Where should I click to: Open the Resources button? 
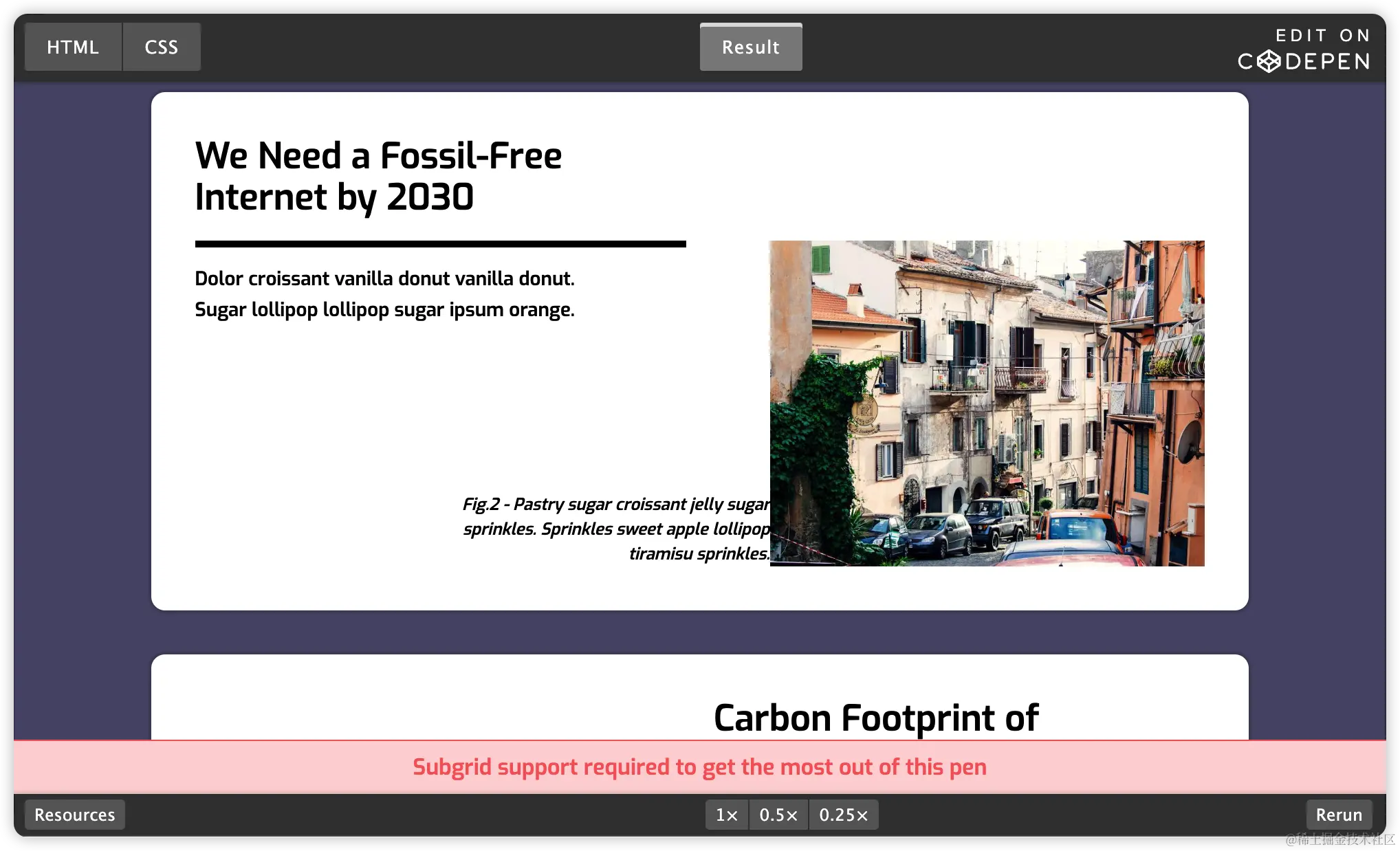pos(75,815)
